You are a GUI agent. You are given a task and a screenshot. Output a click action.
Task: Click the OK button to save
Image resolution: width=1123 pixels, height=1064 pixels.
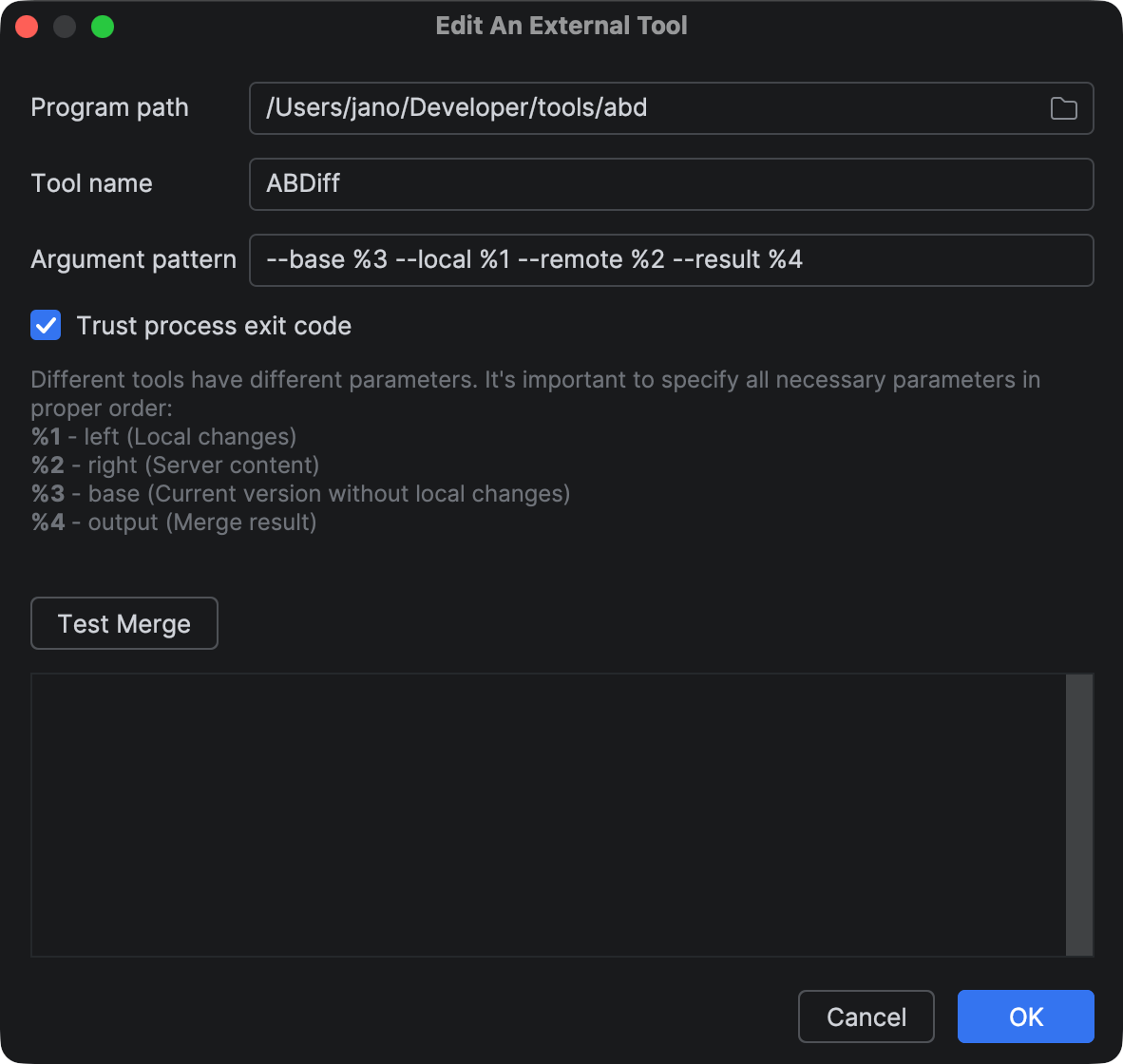click(1025, 1016)
